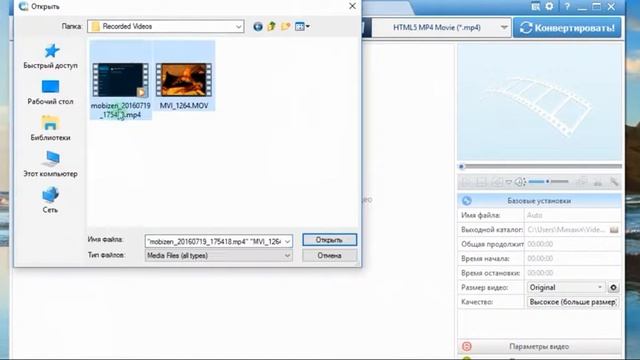Open the view menu icon in the dialog
Viewport: 640px width, 360px height.
coord(302,27)
